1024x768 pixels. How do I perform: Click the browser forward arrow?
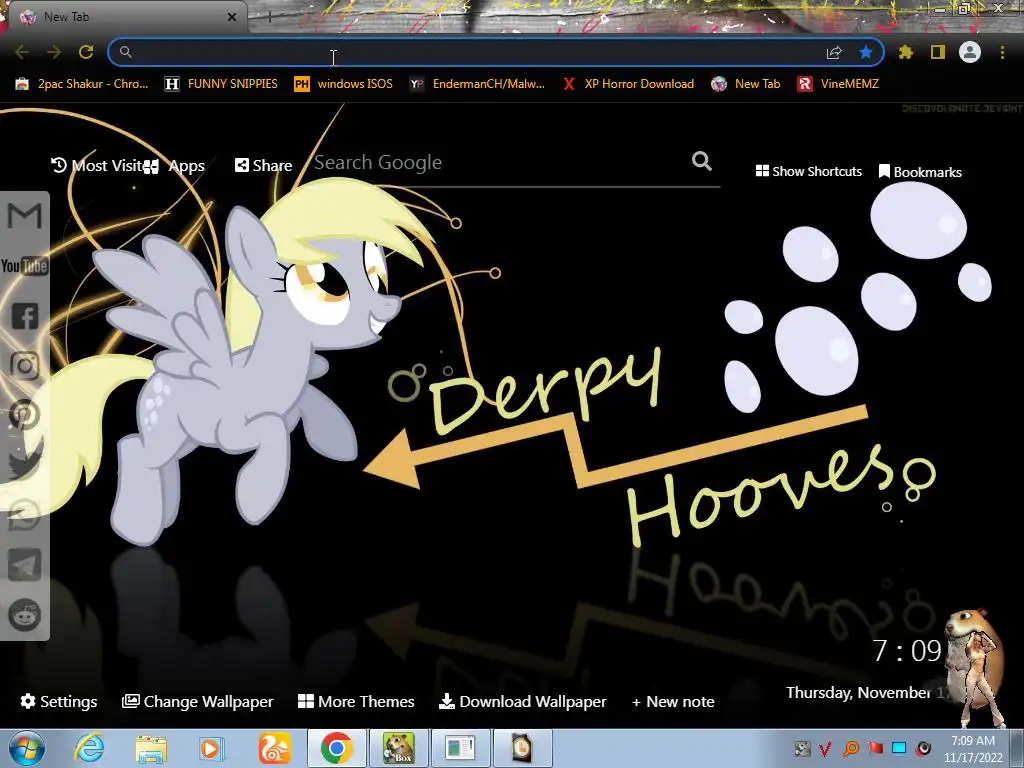click(x=54, y=52)
